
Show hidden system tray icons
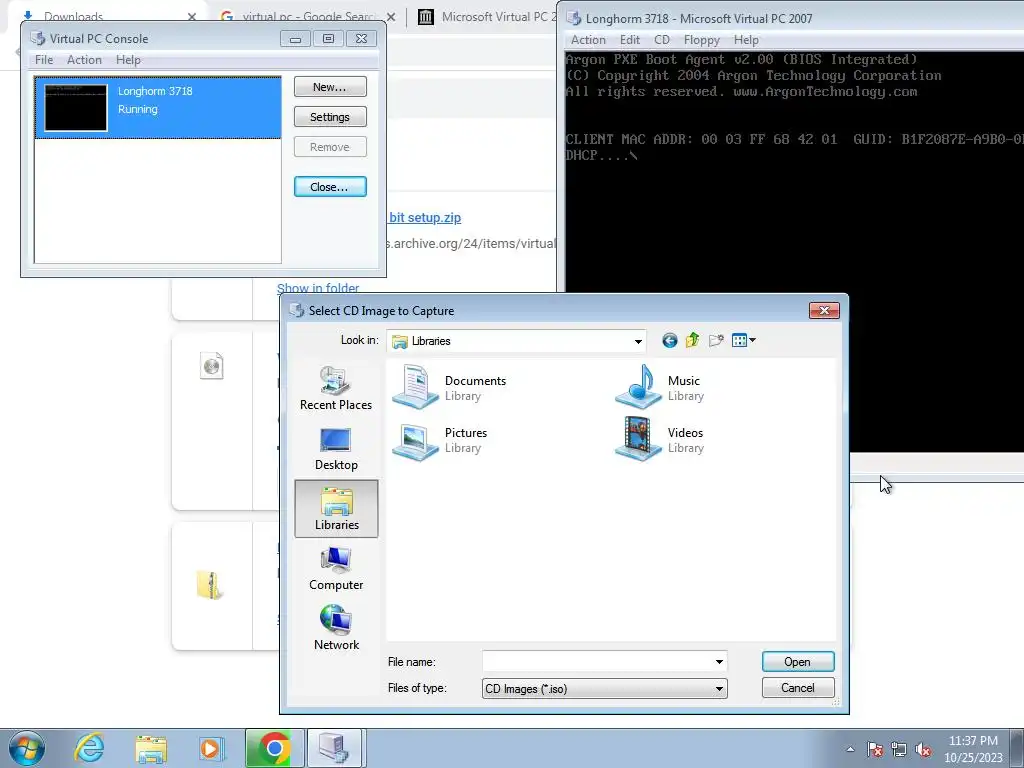coord(850,749)
